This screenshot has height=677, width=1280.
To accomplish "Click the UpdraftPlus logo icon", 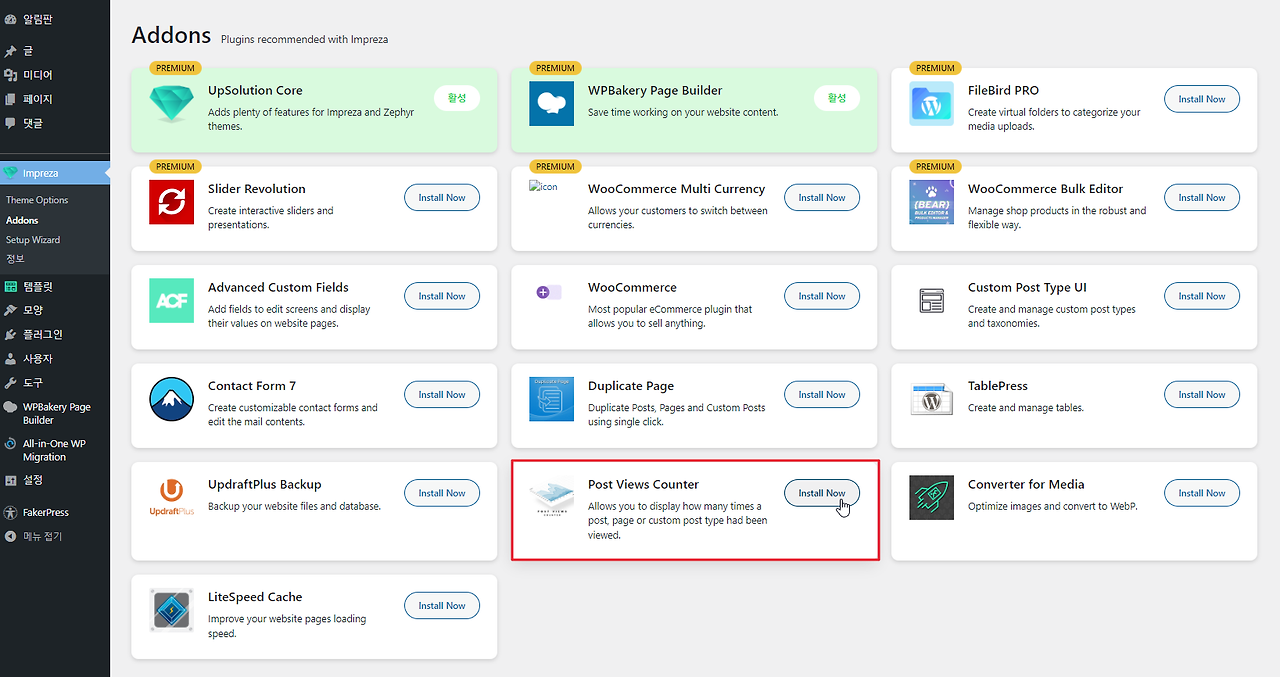I will point(171,497).
